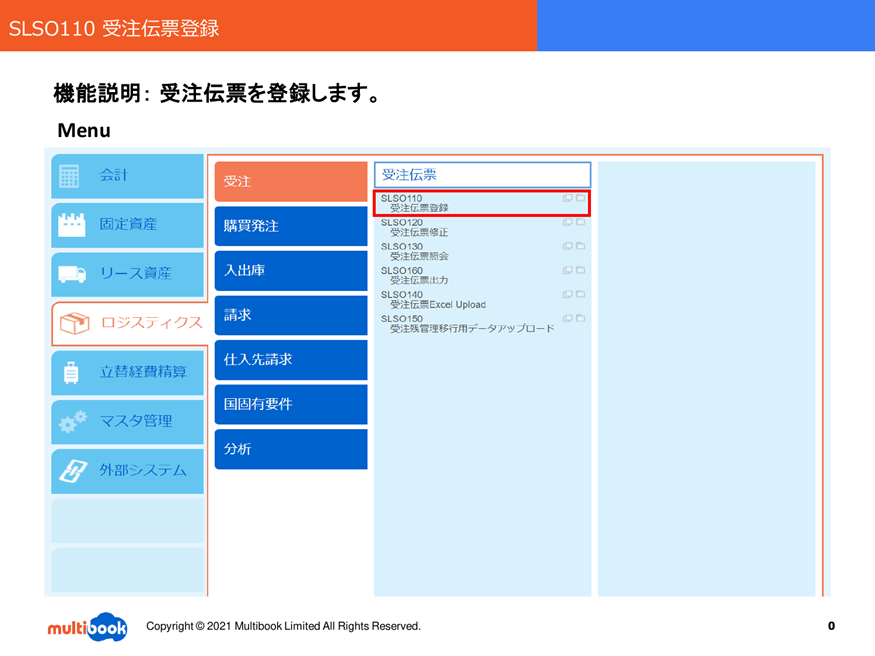Select the リース資産 truck icon module
This screenshot has height=656, width=875.
127,274
